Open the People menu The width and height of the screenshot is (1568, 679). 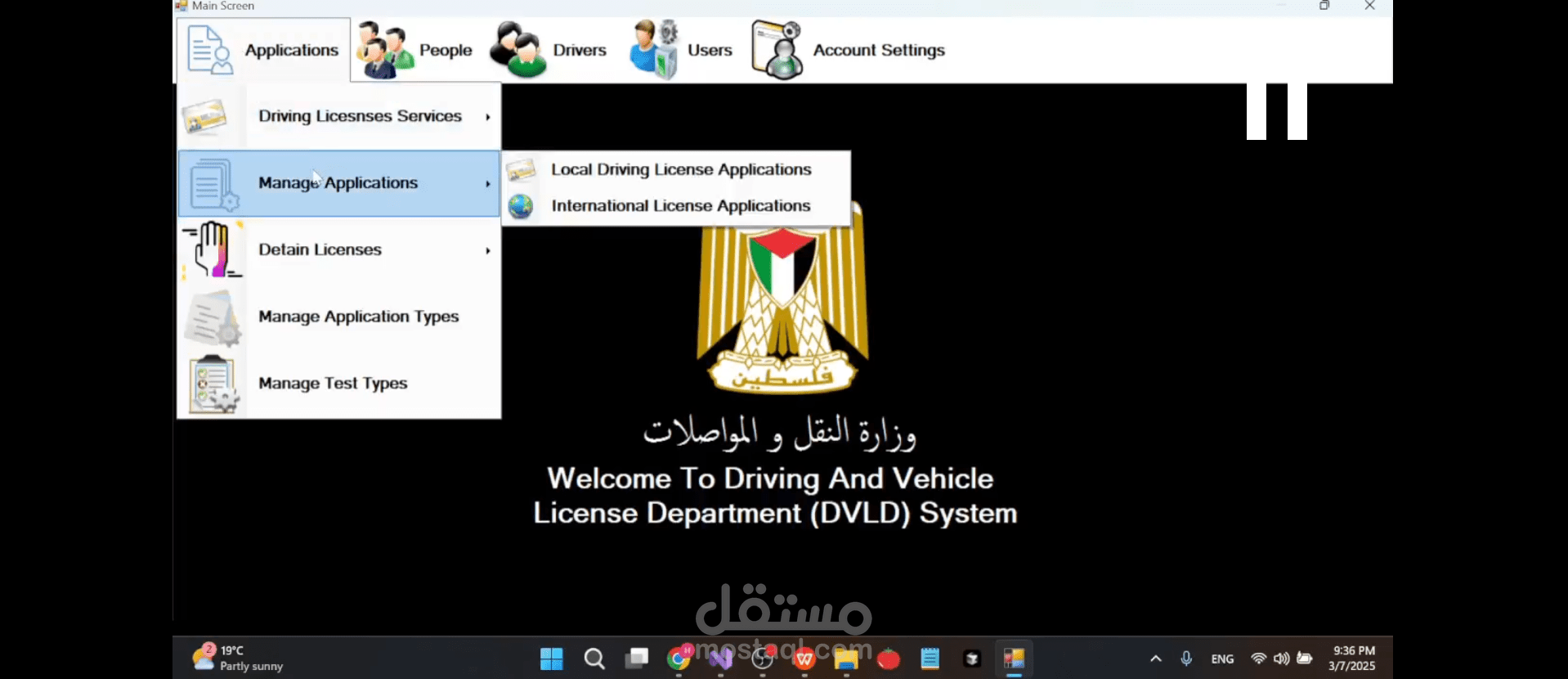(416, 50)
